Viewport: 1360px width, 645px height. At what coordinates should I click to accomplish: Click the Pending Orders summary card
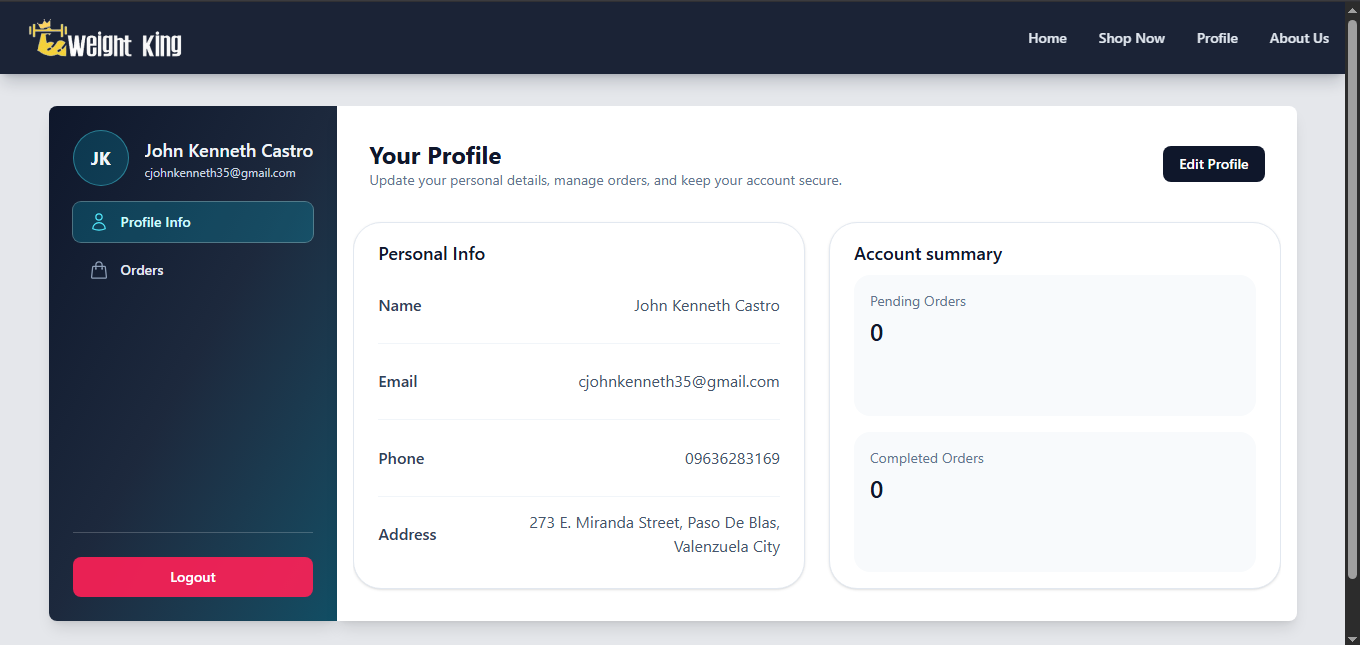click(x=1054, y=345)
